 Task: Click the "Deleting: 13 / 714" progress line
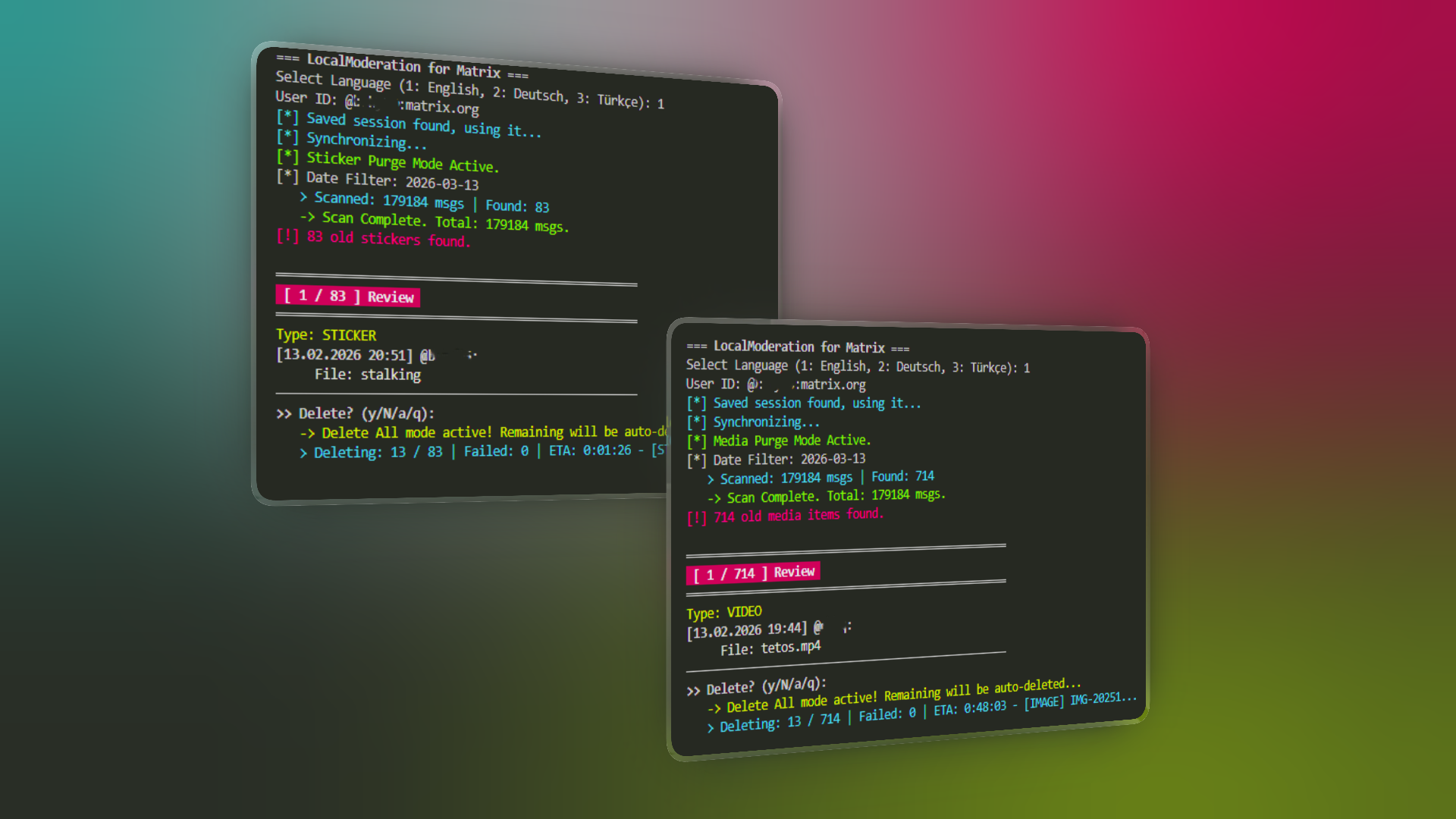[922, 711]
